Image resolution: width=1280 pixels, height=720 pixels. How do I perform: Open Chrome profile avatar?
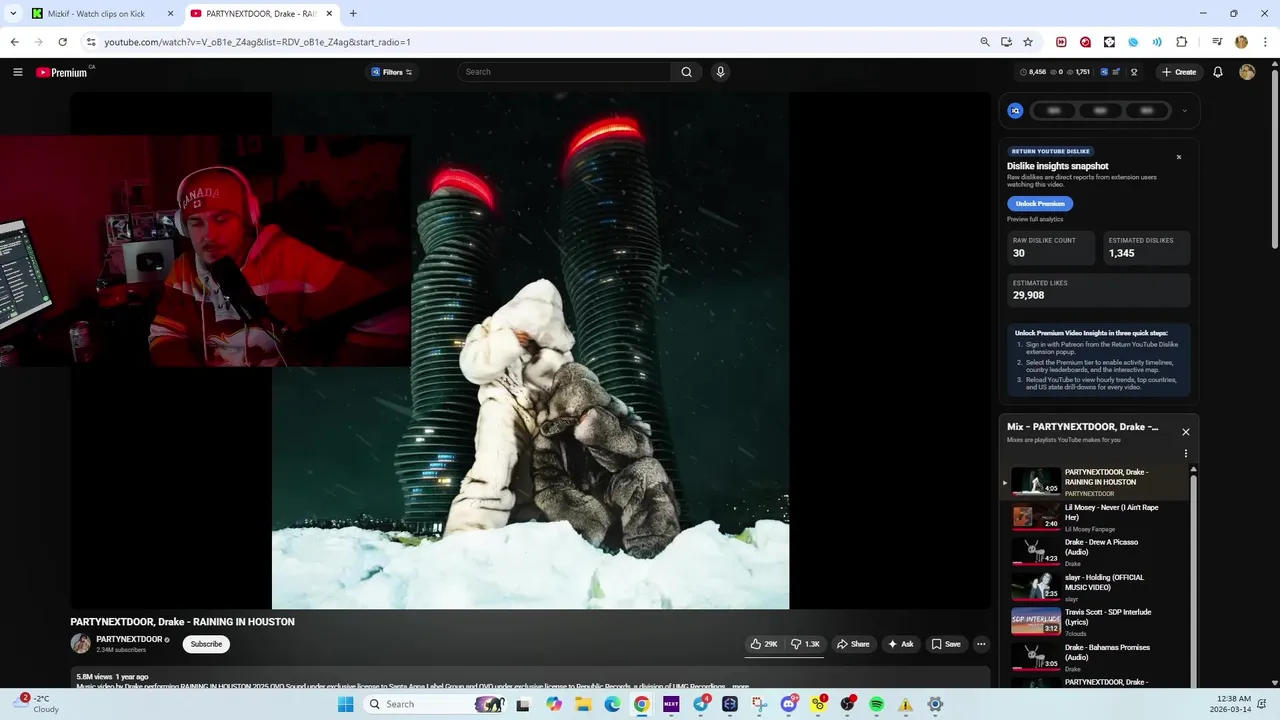click(1241, 42)
